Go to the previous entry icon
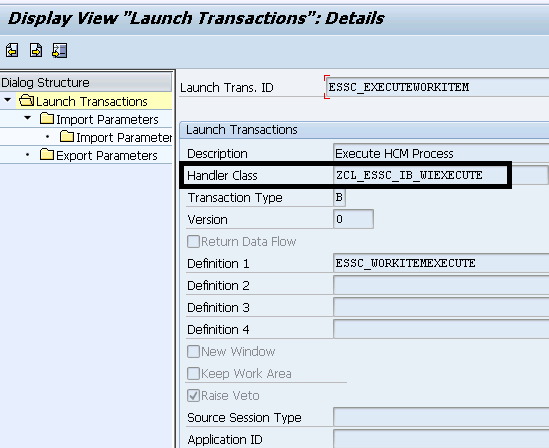The image size is (549, 448). click(x=12, y=50)
